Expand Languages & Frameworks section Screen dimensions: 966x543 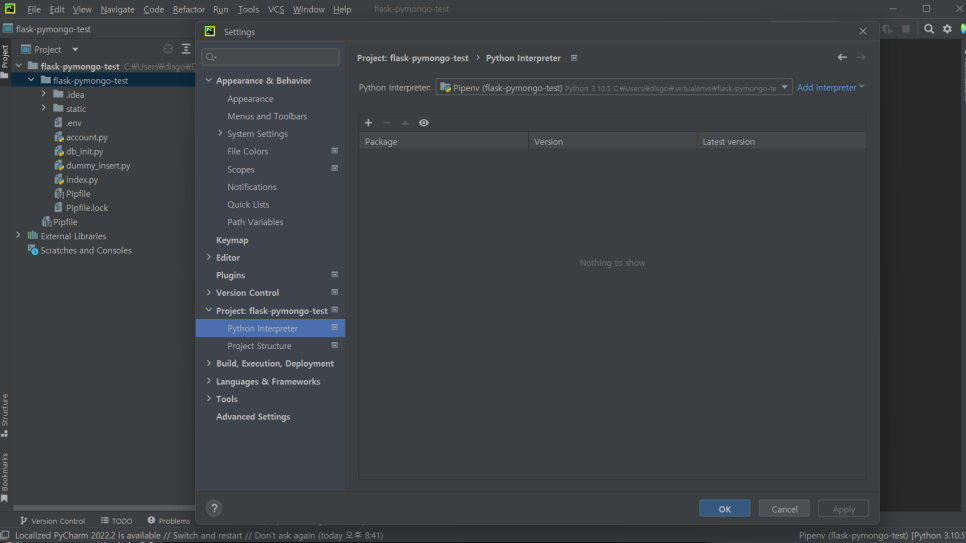tap(209, 381)
